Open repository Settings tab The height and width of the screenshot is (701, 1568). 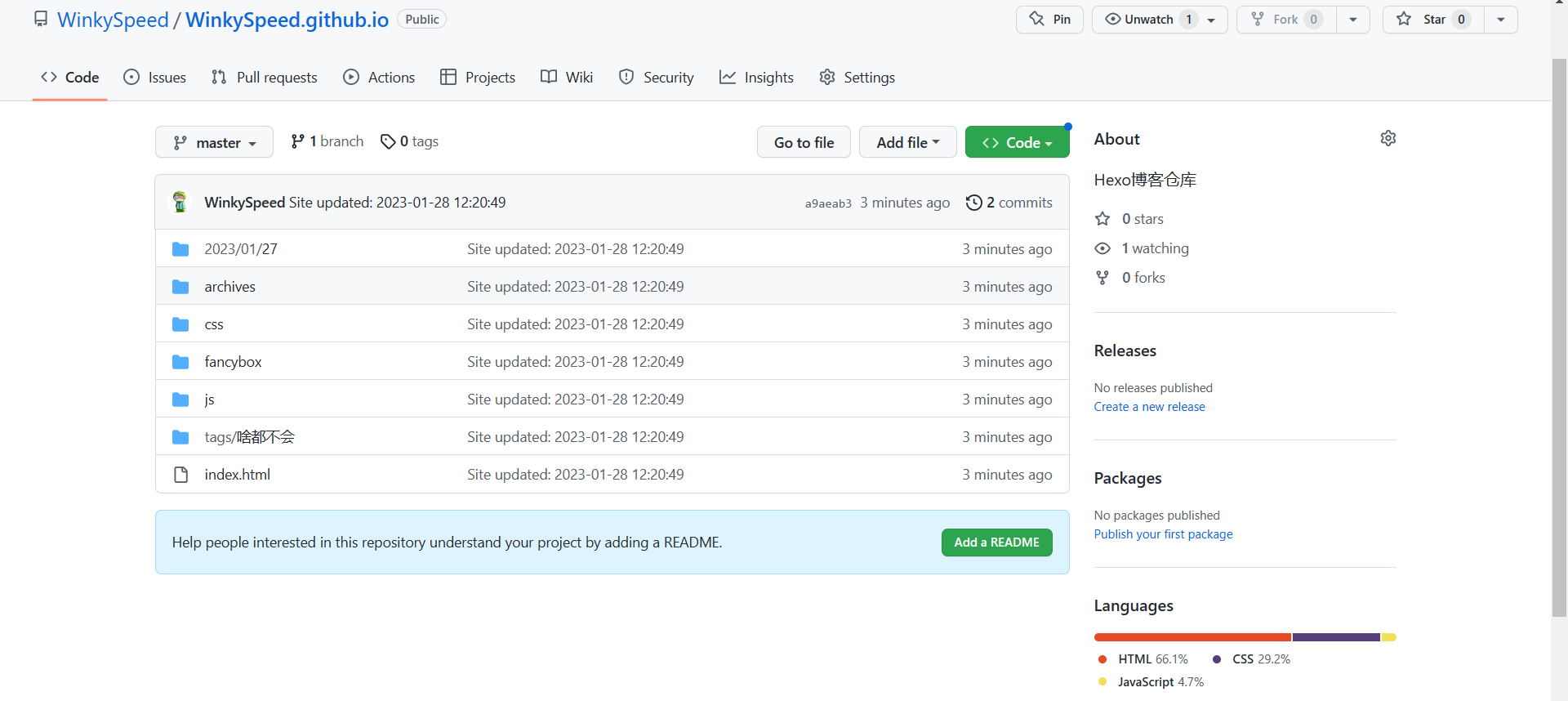point(857,78)
